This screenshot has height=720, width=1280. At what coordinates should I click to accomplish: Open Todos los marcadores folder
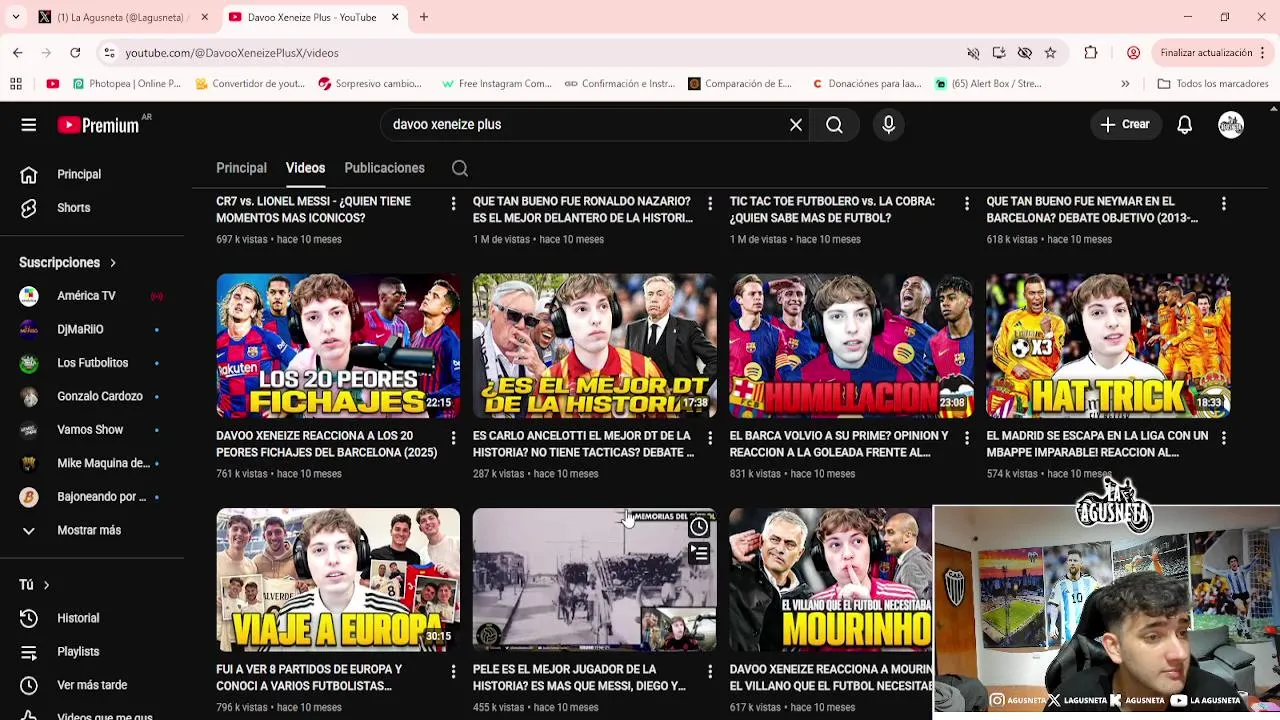tap(1212, 84)
